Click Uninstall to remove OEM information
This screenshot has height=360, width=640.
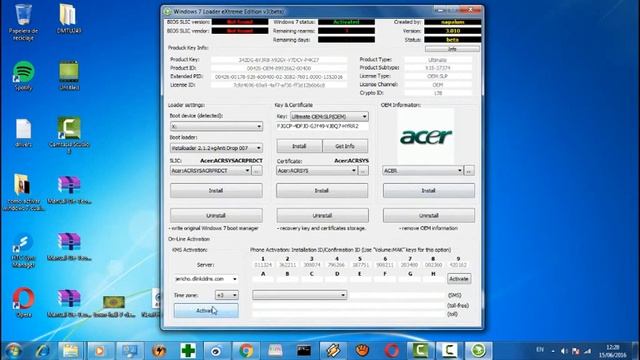point(429,216)
